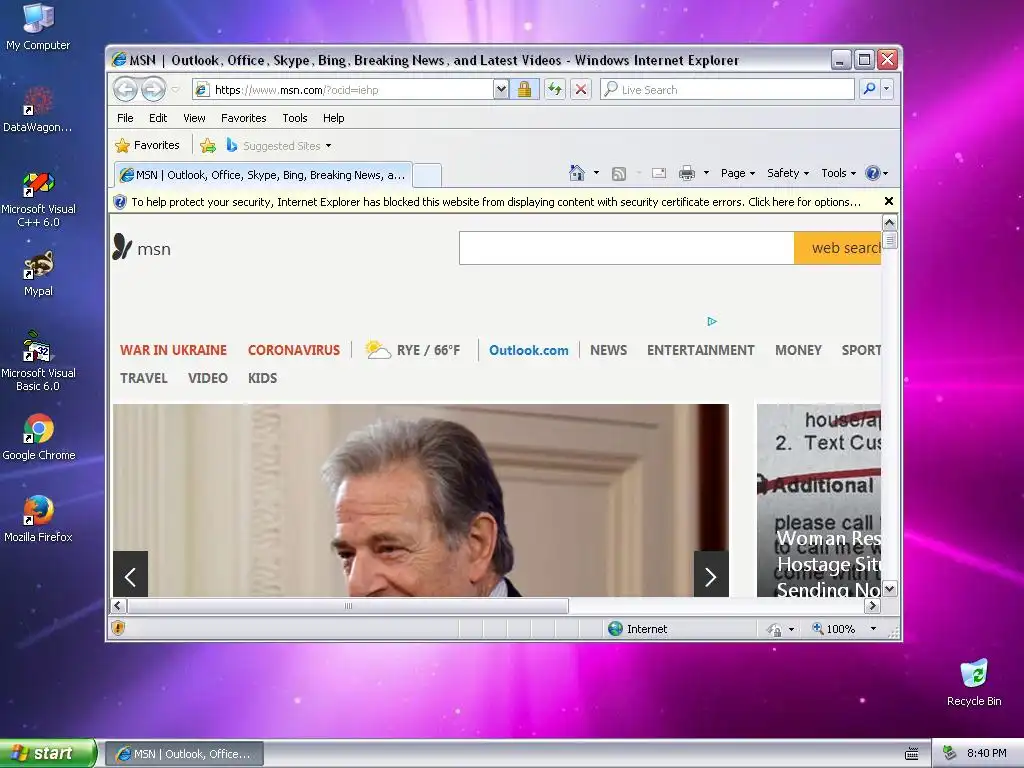Select the Google Chrome desktop icon
The height and width of the screenshot is (768, 1024).
pos(39,438)
